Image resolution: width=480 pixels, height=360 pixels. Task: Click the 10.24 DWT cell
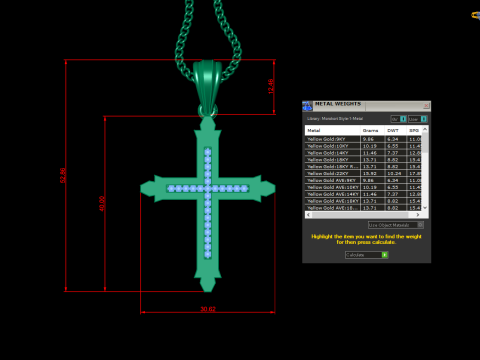(x=396, y=173)
